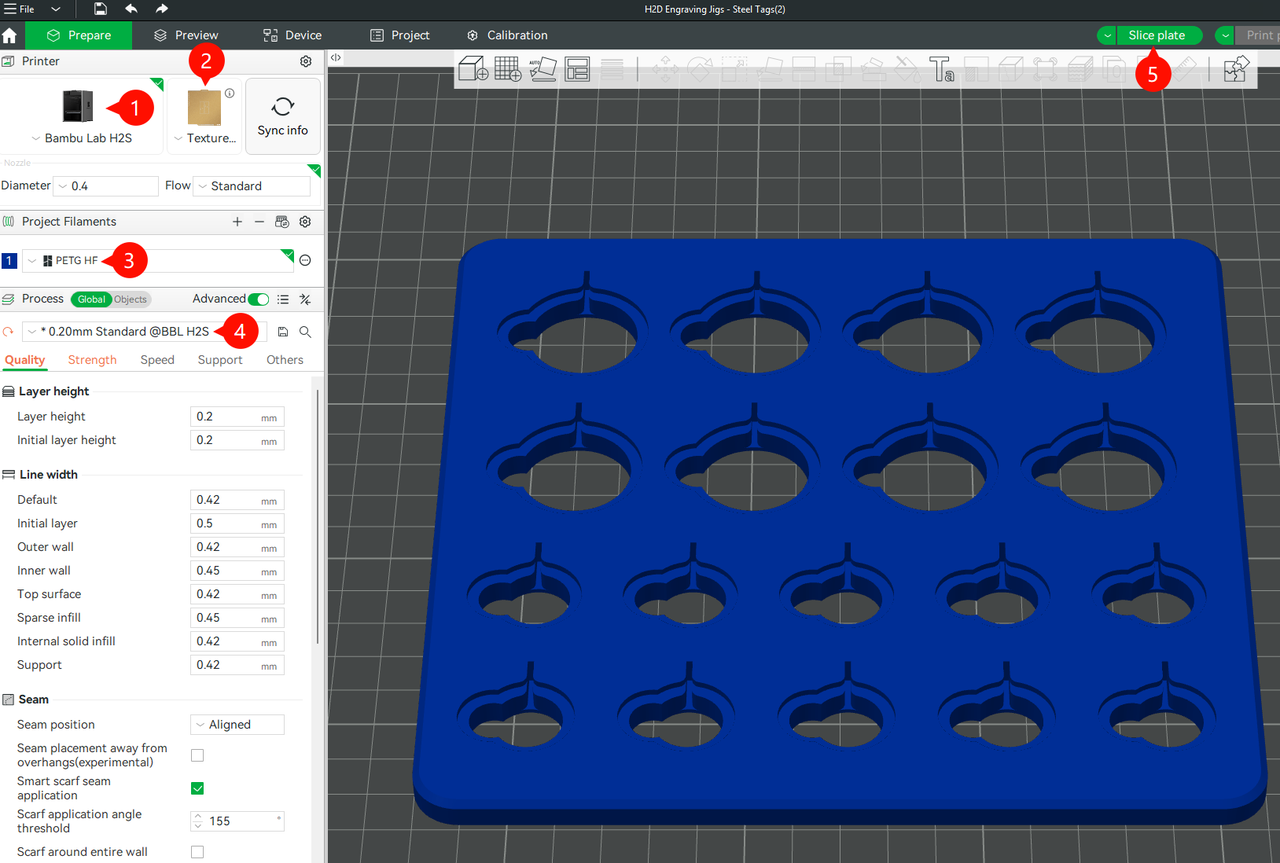Viewport: 1280px width, 863px height.
Task: Switch to the Device tab
Action: coord(292,35)
